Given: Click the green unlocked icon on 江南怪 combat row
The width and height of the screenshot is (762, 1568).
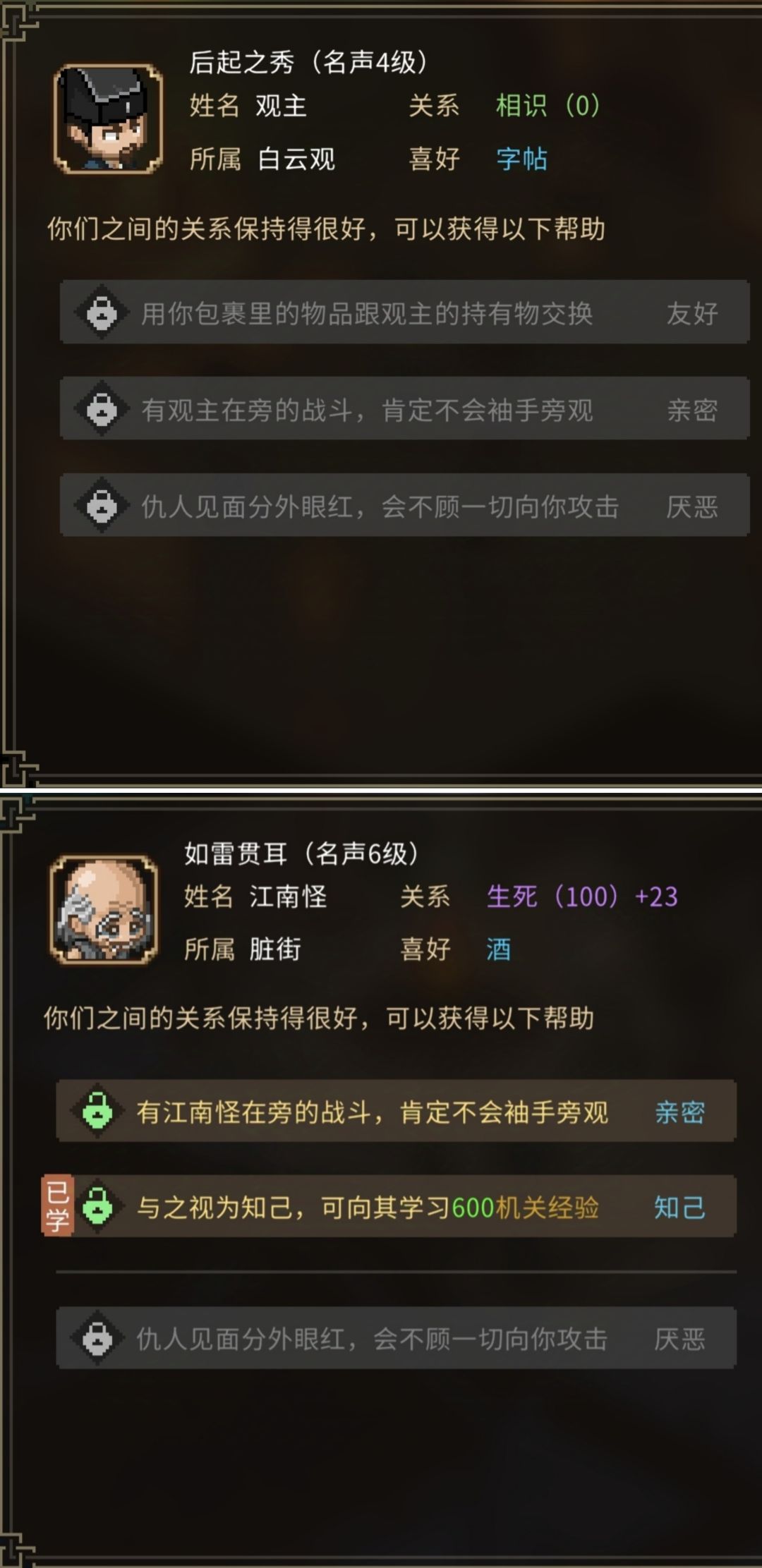Looking at the screenshot, I should coord(98,1111).
